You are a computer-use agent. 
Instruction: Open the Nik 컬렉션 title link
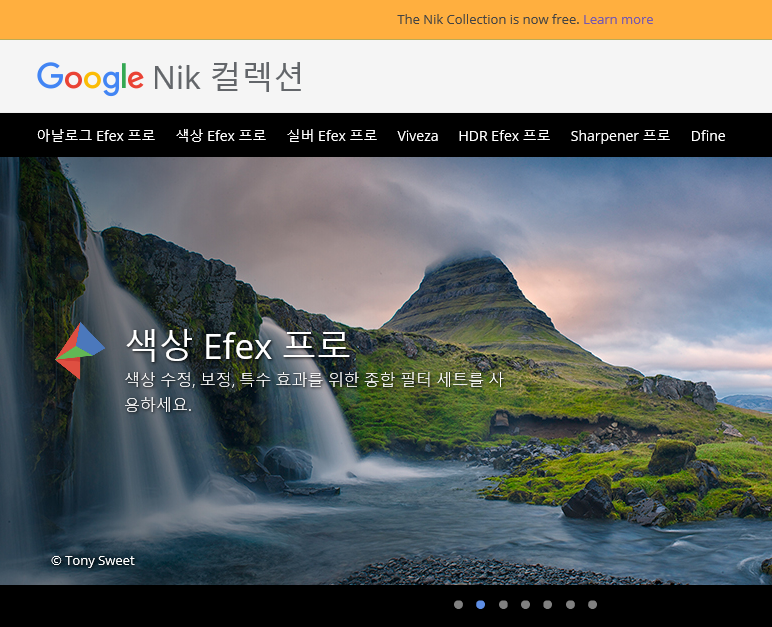click(227, 77)
